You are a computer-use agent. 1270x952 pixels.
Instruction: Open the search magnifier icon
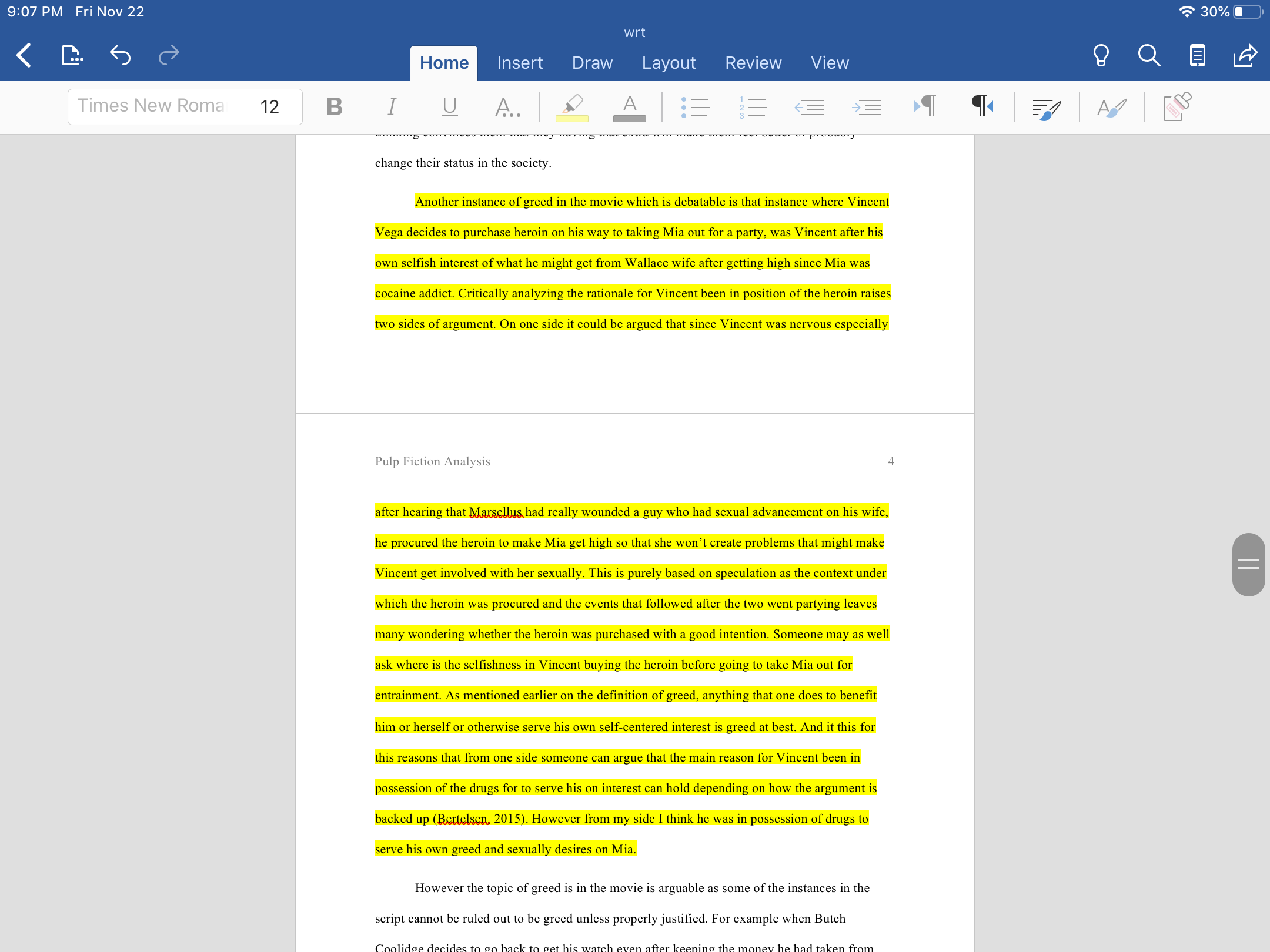(1149, 56)
